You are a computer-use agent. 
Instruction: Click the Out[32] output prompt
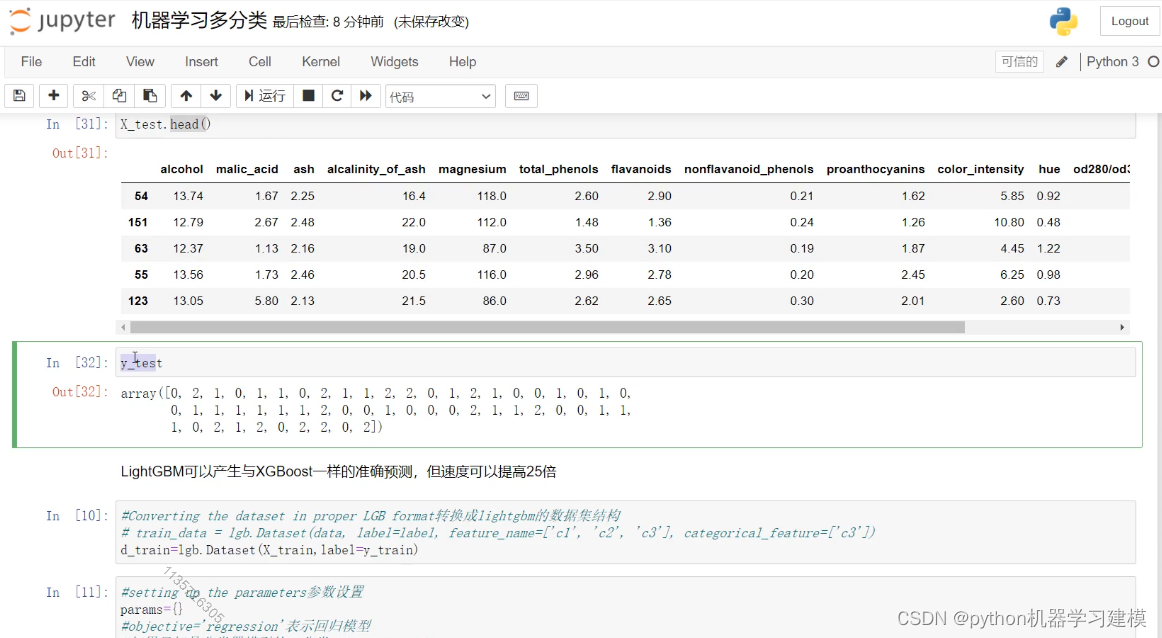click(80, 392)
